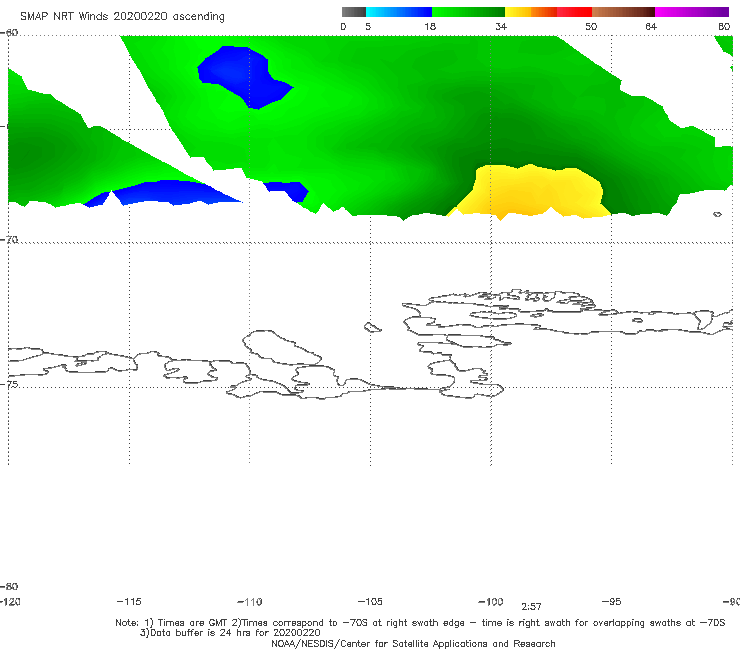
Task: Click the "2:57" swath time label
Action: (x=531, y=607)
